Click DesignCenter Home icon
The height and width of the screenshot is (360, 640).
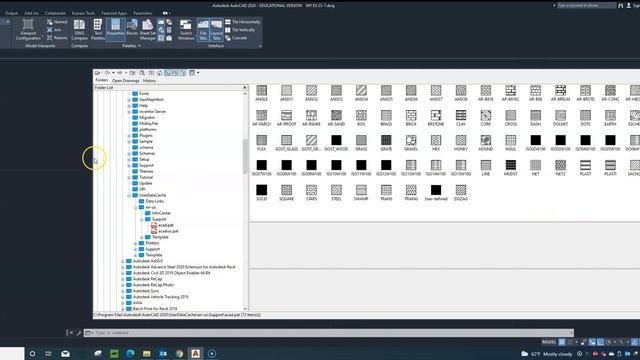(x=159, y=73)
